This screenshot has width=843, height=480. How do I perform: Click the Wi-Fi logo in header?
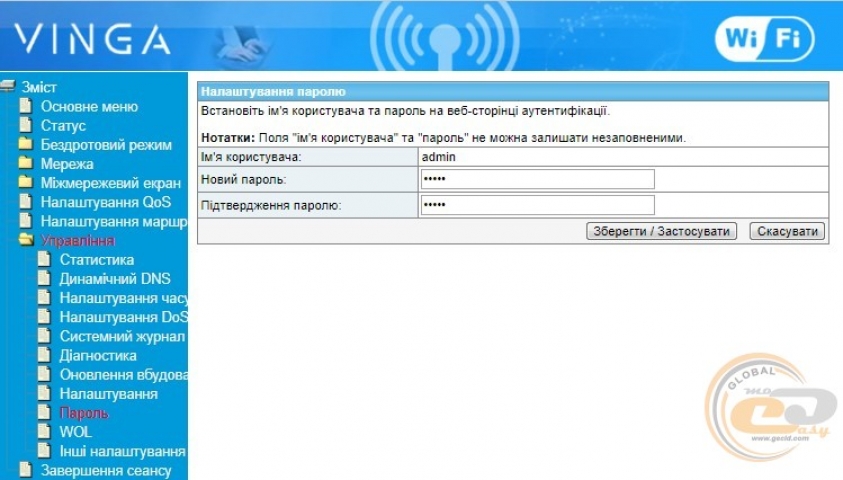pos(764,39)
